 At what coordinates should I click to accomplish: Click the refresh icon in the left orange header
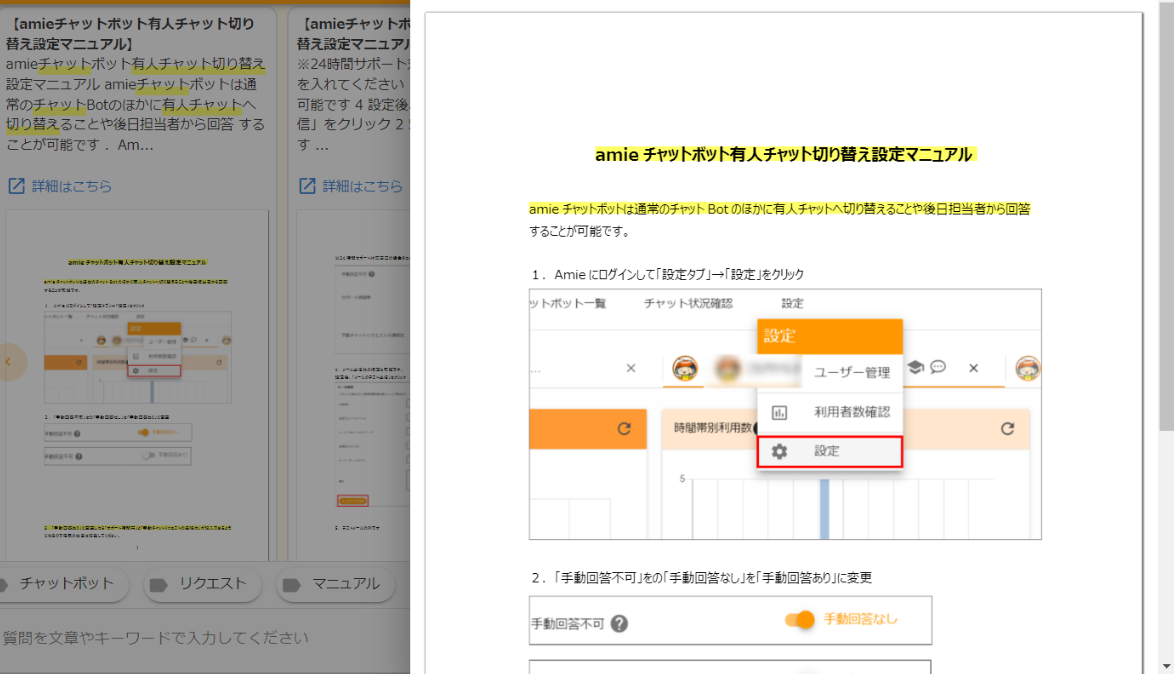coord(624,428)
